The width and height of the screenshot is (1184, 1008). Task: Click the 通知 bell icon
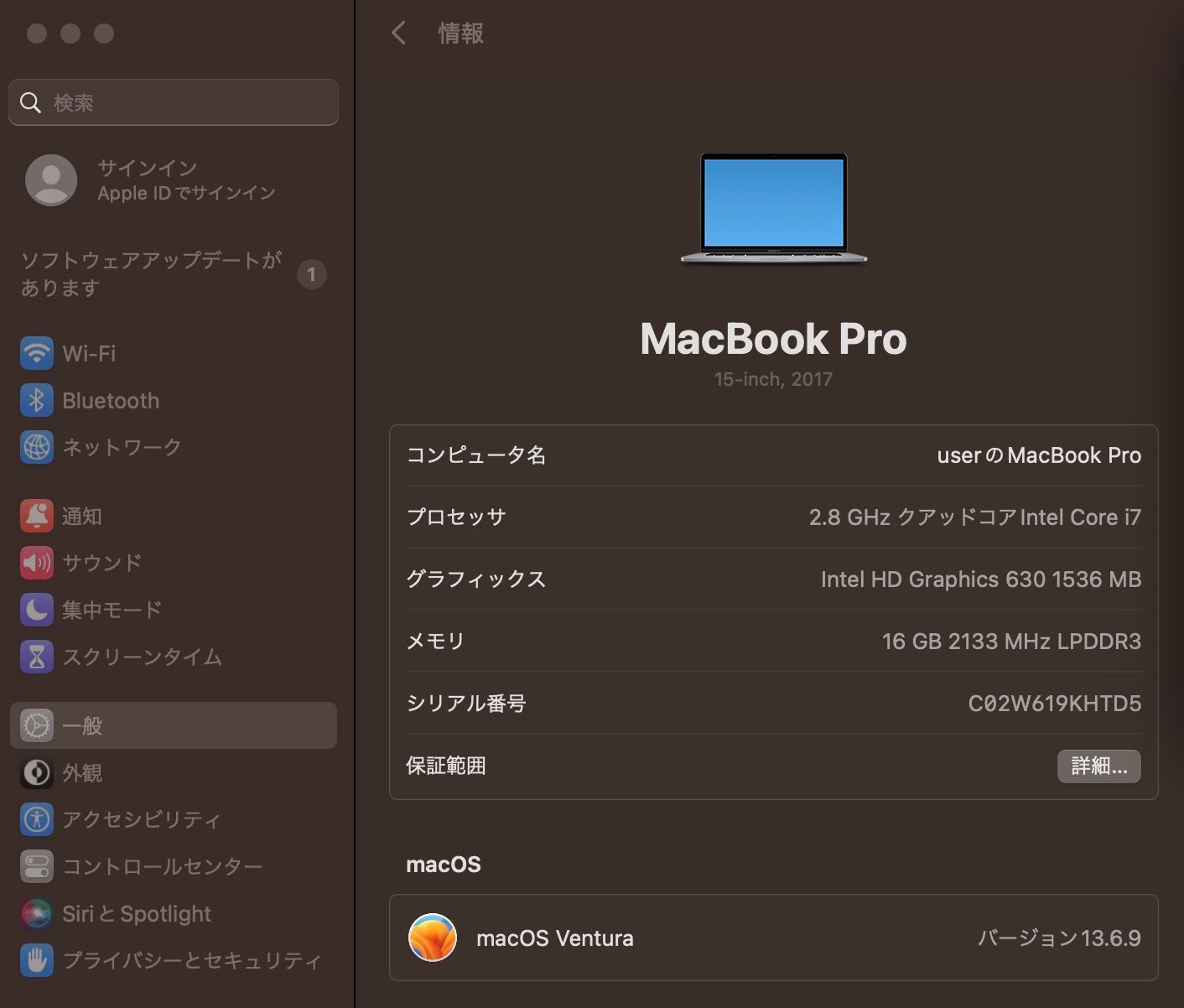click(36, 516)
